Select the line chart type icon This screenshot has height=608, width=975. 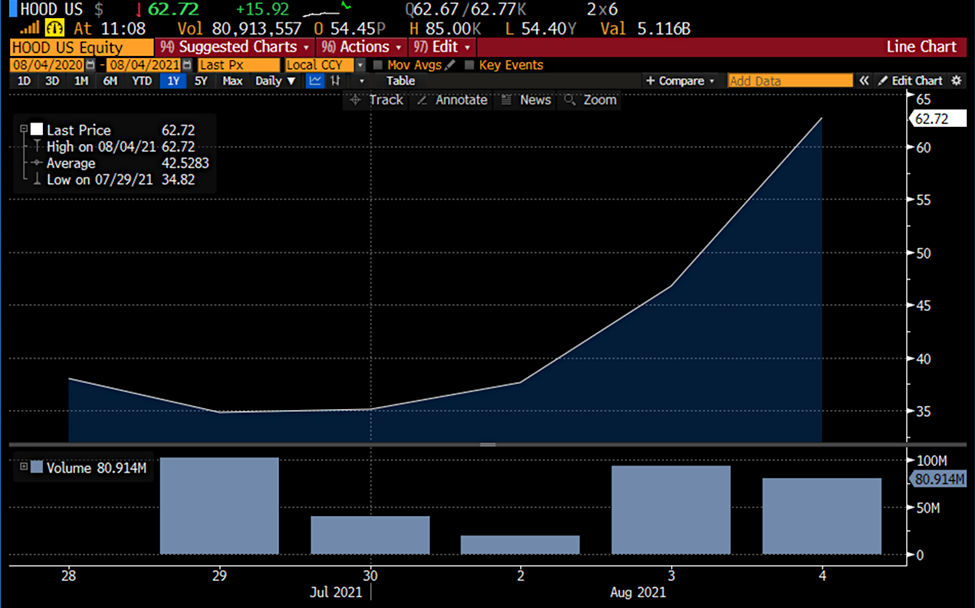315,81
